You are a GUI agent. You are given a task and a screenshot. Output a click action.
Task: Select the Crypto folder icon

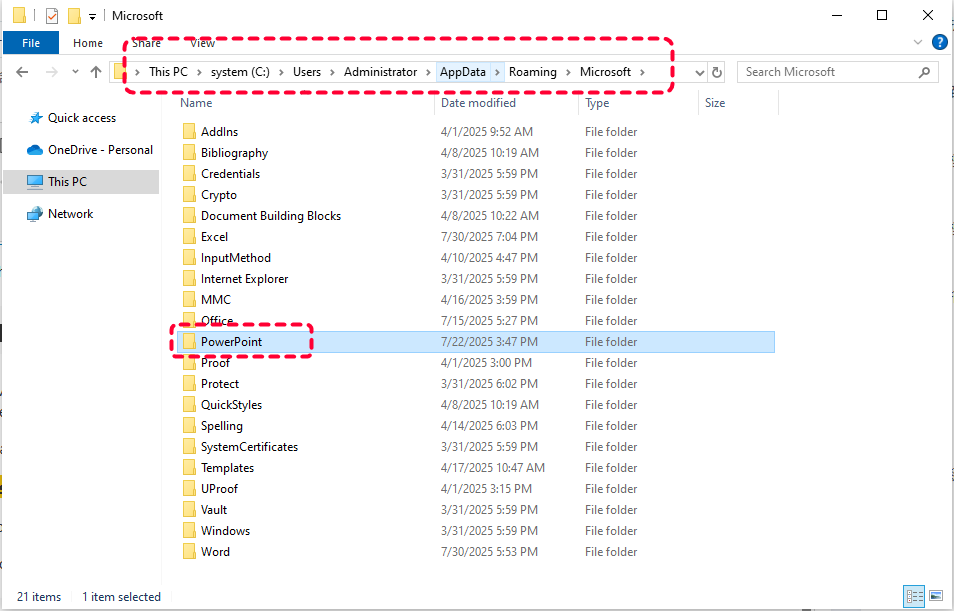[189, 195]
